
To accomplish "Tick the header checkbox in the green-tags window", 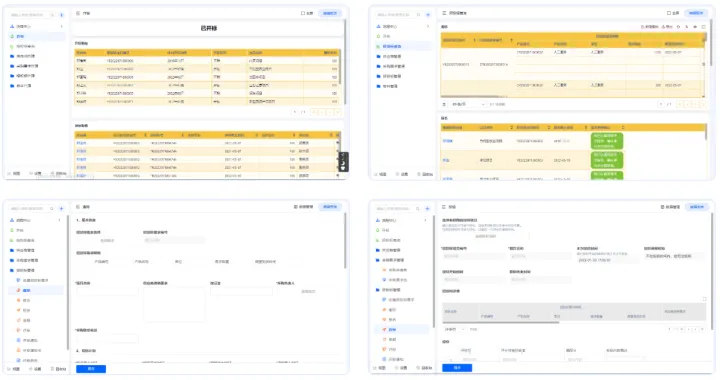I will click(x=669, y=13).
